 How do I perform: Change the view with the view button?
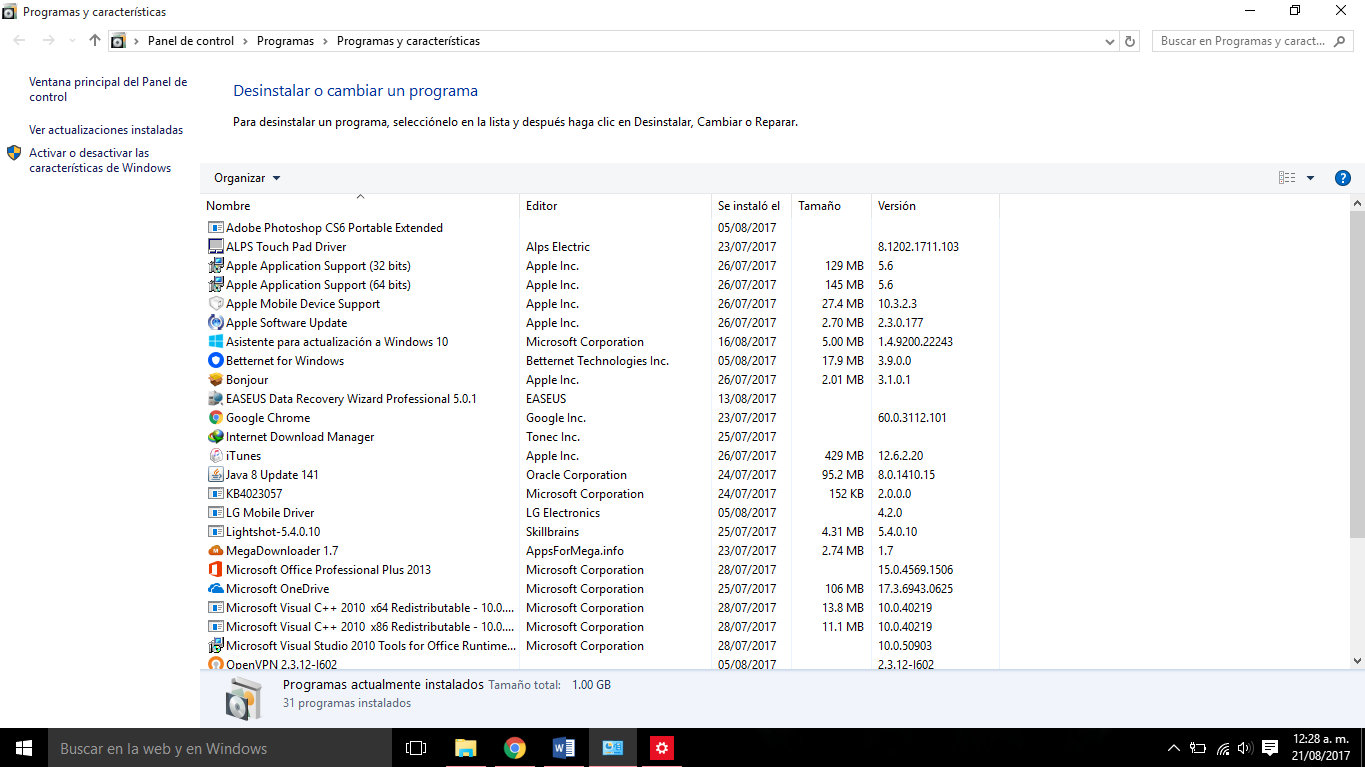1287,178
